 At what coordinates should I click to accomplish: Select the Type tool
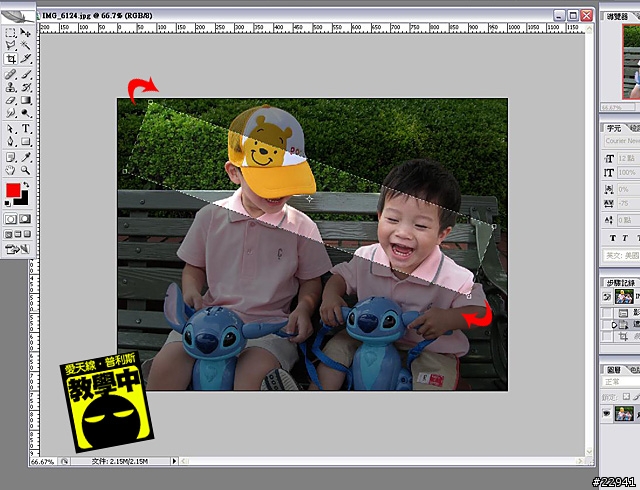(25, 129)
